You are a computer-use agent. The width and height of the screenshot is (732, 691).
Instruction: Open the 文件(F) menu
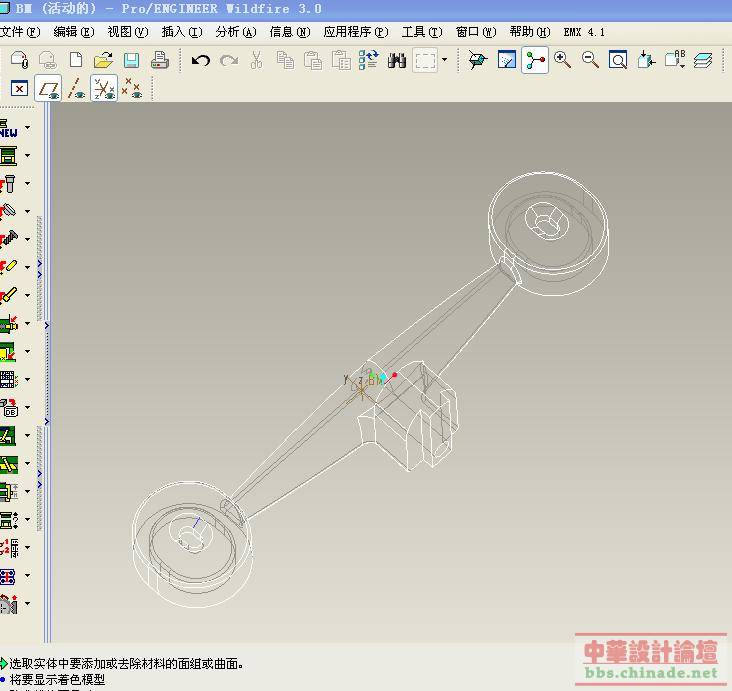[20, 32]
